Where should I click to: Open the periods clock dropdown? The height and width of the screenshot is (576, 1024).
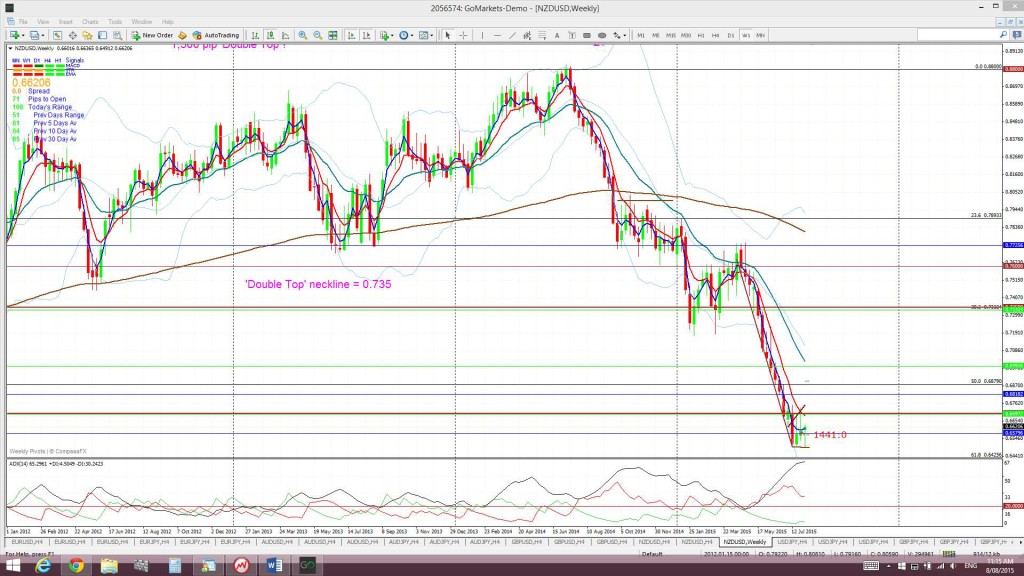click(406, 35)
